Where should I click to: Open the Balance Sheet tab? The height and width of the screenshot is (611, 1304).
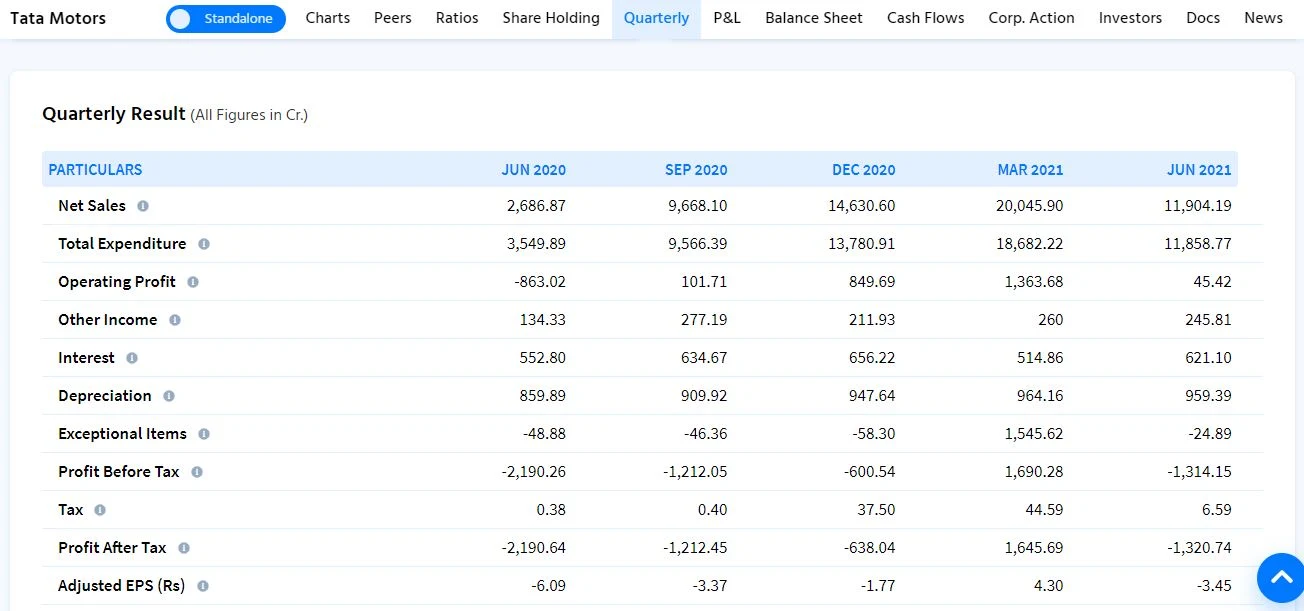coord(813,17)
